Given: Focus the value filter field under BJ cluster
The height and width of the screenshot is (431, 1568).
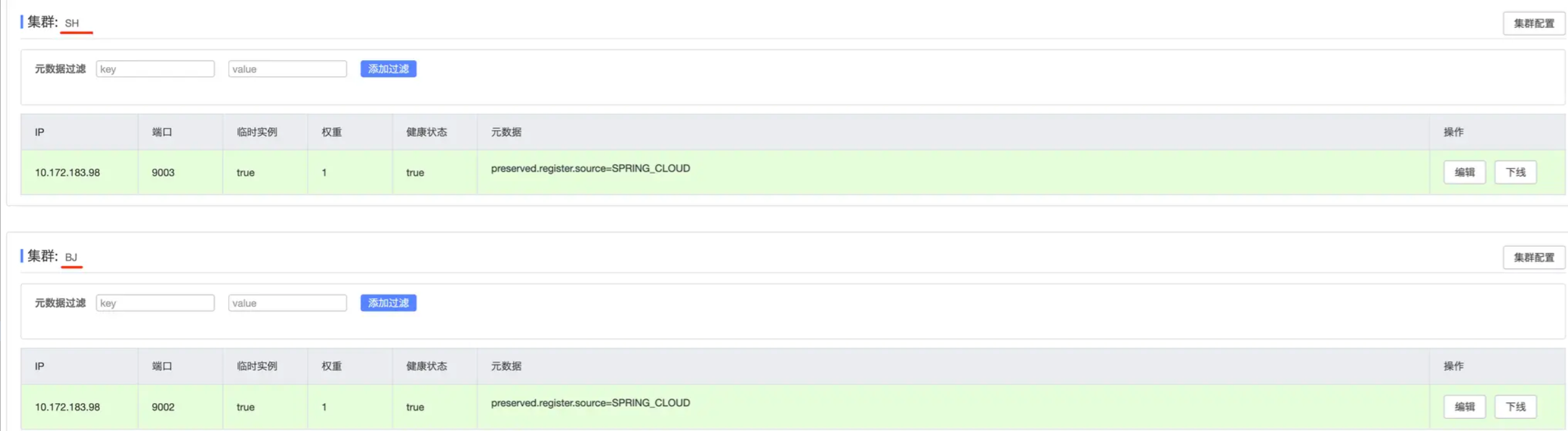Looking at the screenshot, I should click(x=287, y=303).
